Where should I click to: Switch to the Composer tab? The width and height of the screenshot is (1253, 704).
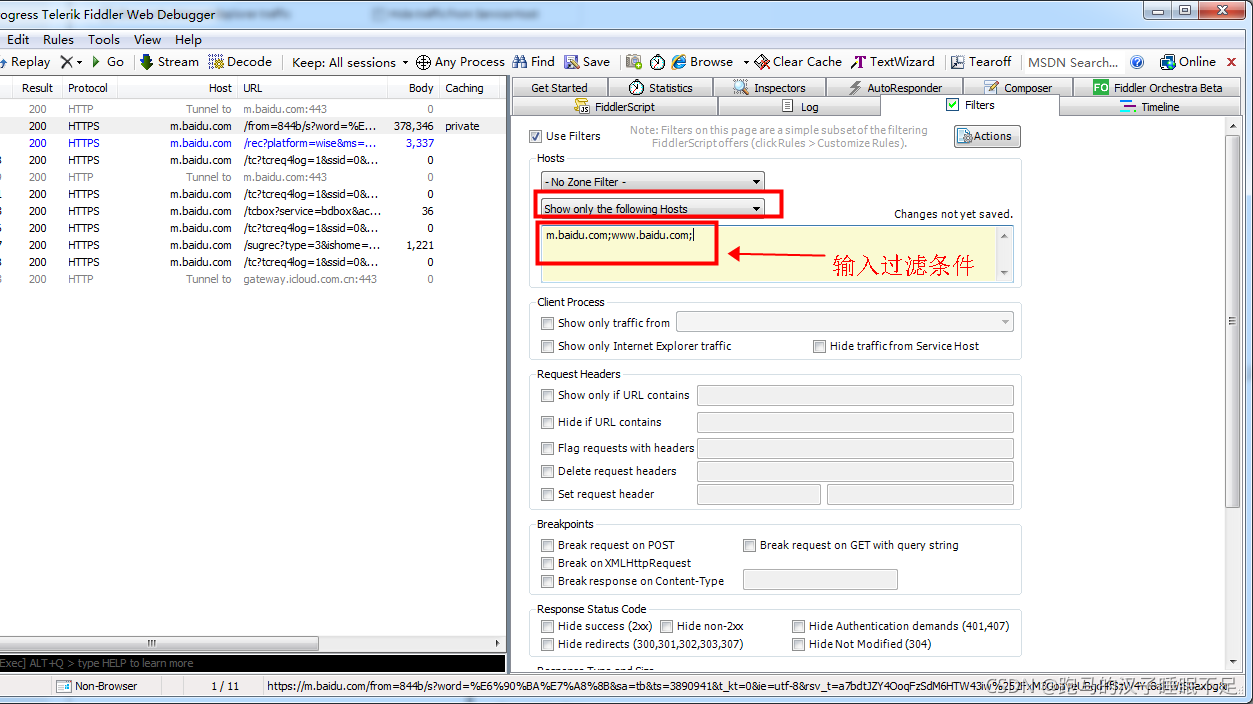click(1018, 88)
